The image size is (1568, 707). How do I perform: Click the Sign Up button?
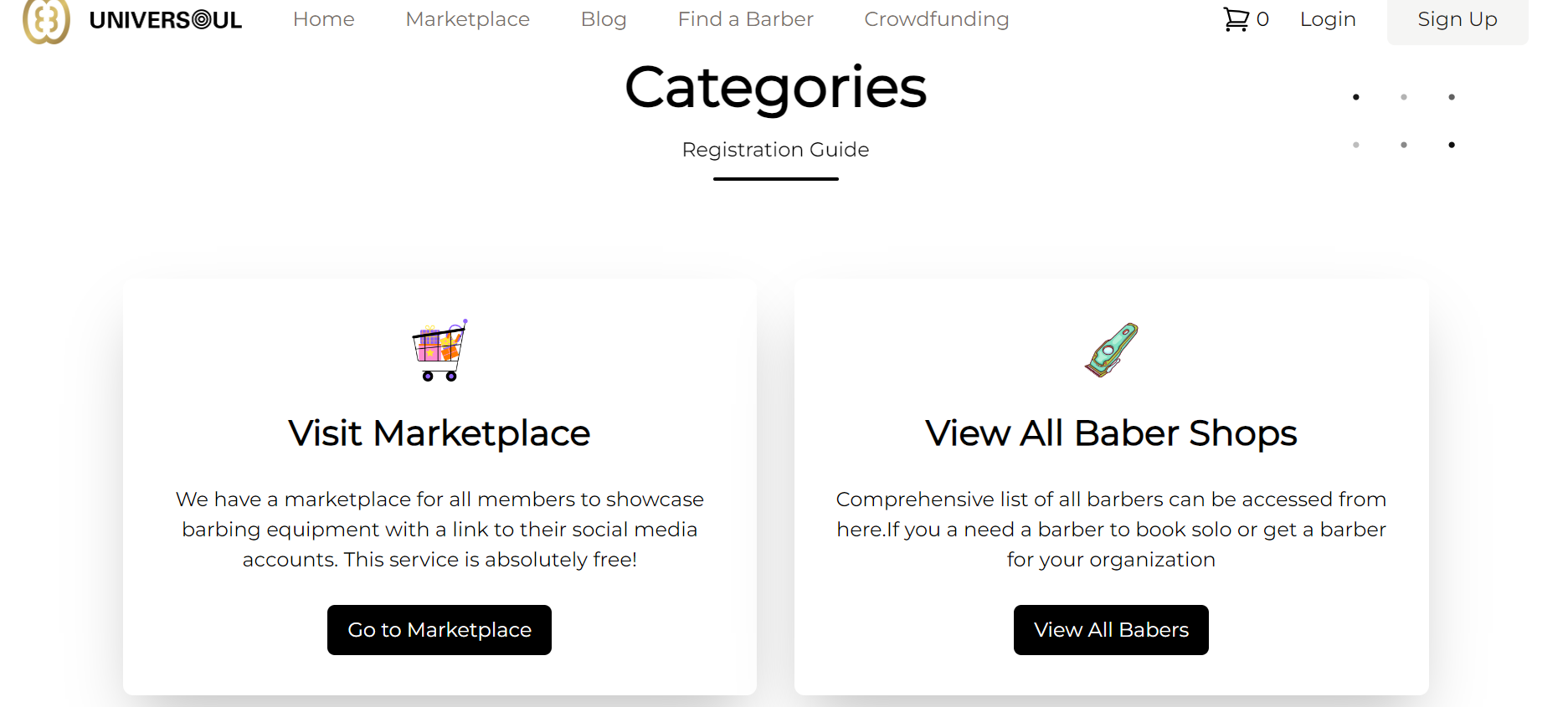(1457, 18)
